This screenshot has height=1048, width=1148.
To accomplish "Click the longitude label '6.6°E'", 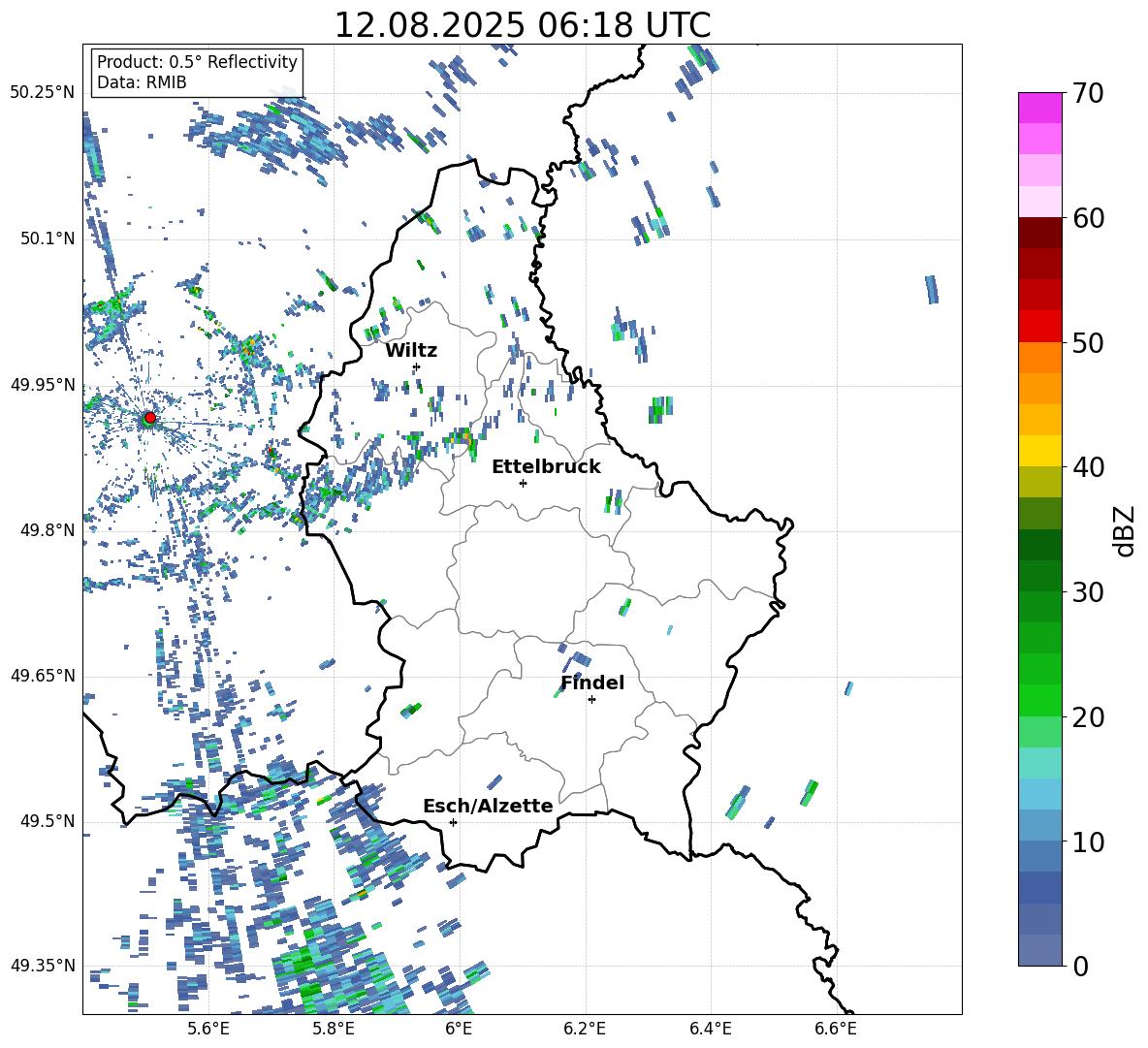I will [x=836, y=1029].
